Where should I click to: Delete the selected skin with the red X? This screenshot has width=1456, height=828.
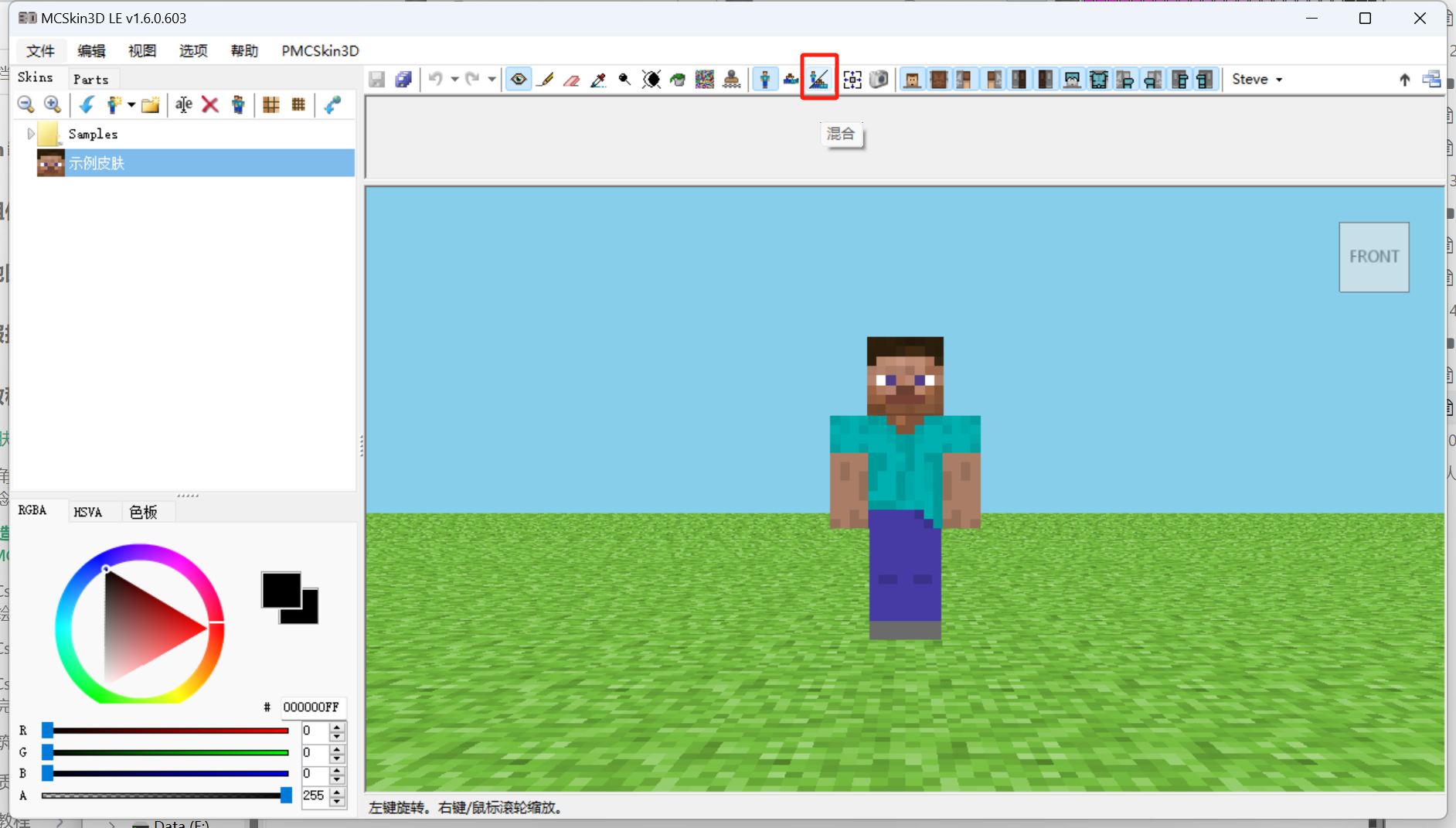click(x=210, y=104)
